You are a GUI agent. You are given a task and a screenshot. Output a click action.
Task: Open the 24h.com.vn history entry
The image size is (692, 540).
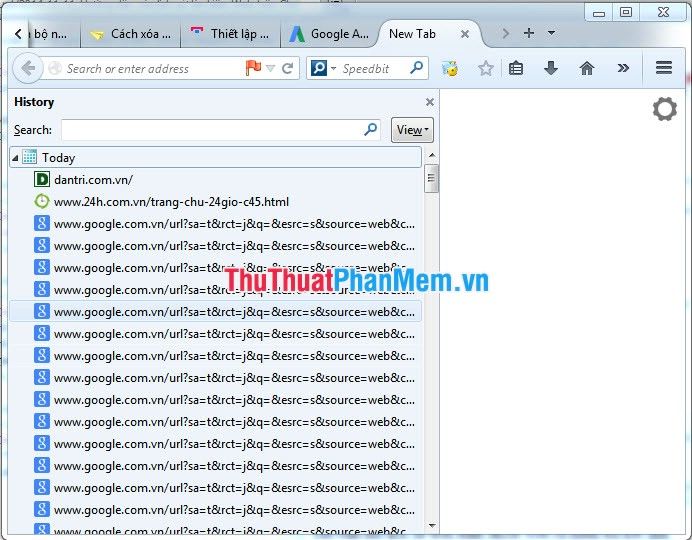point(170,202)
